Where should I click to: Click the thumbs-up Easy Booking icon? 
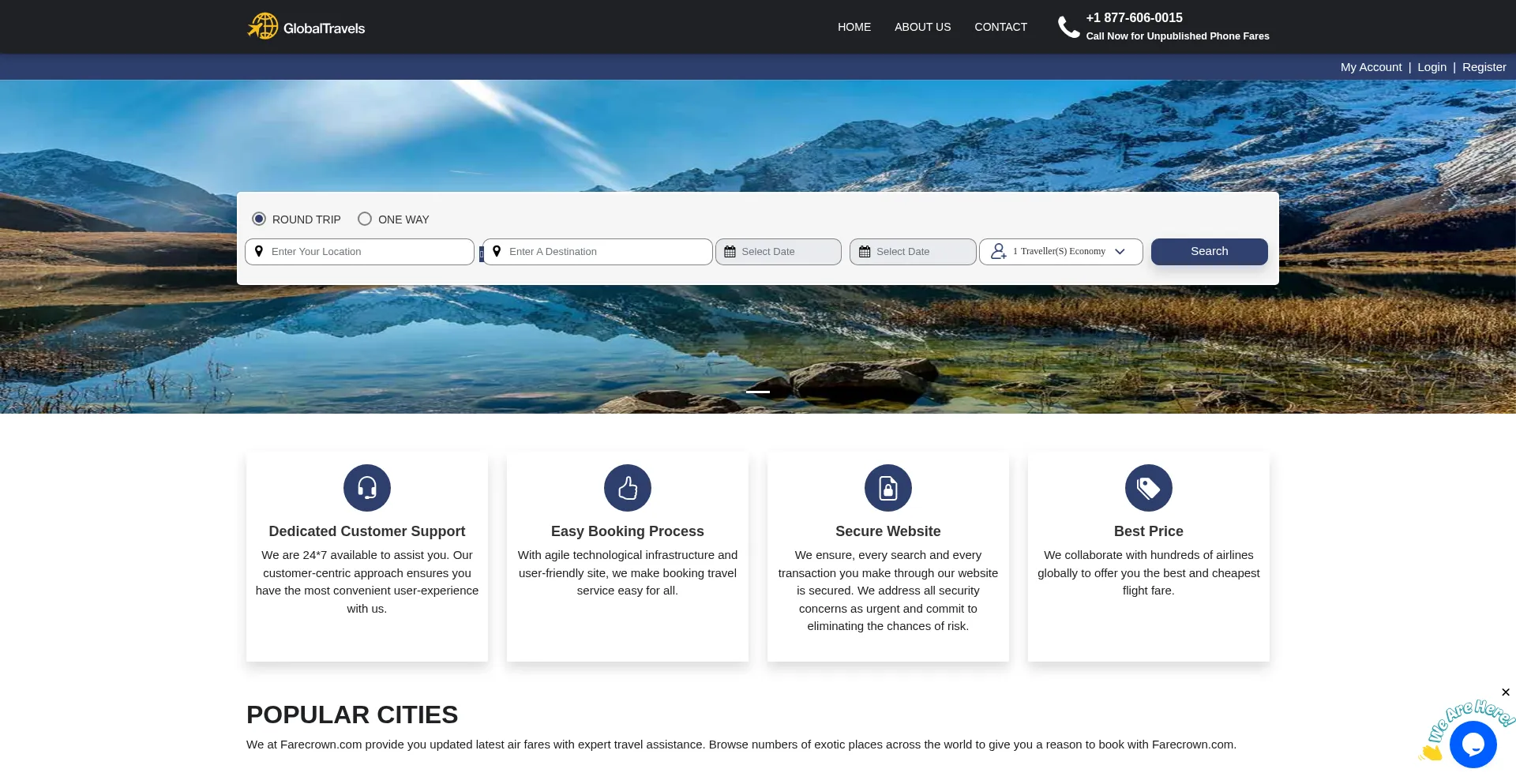click(627, 488)
